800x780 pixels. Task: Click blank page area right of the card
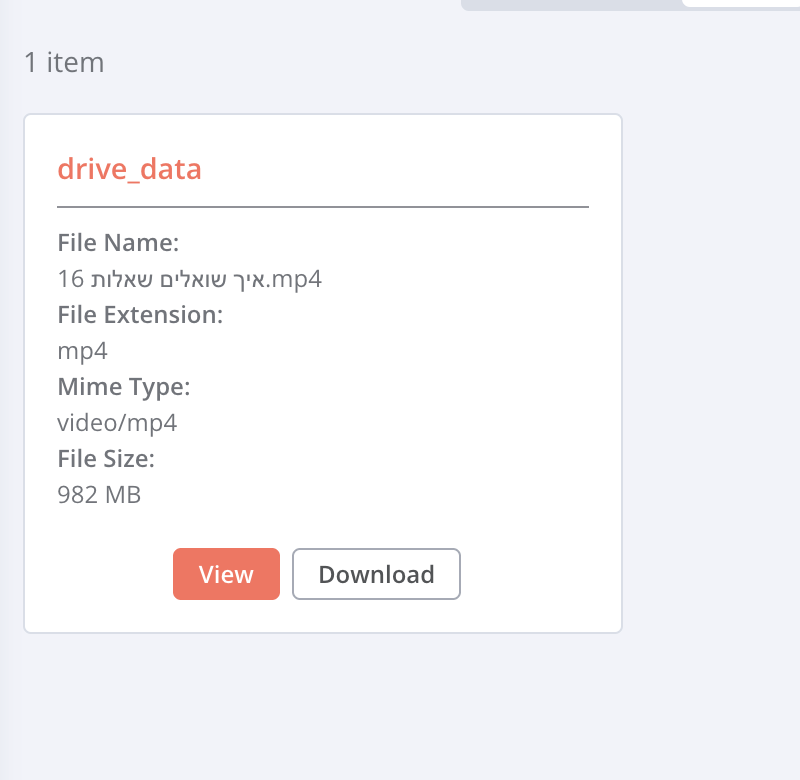(711, 372)
